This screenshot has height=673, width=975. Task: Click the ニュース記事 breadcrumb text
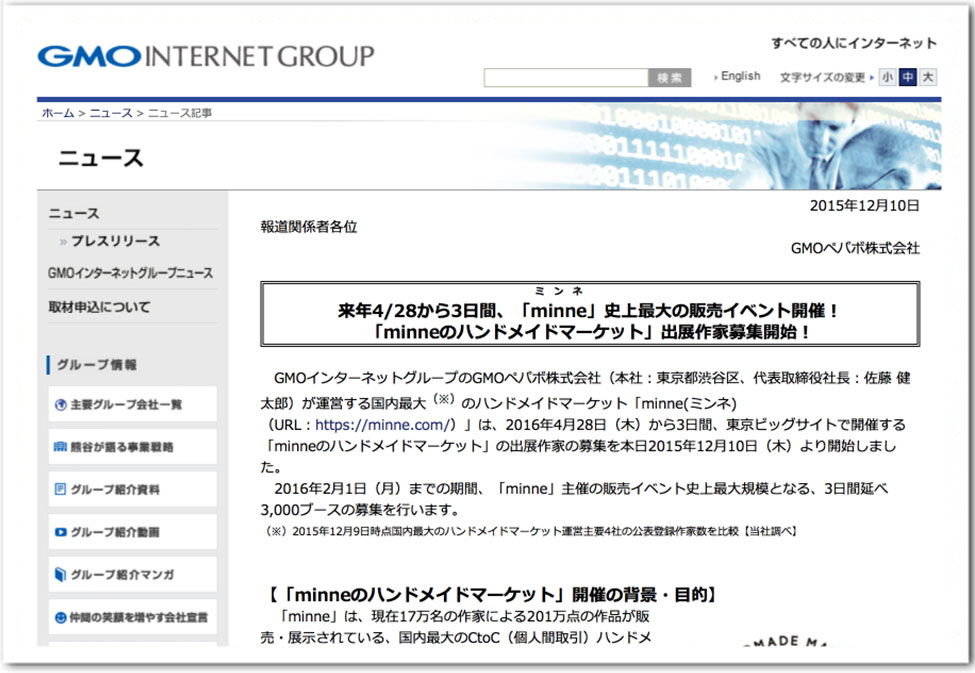point(180,113)
